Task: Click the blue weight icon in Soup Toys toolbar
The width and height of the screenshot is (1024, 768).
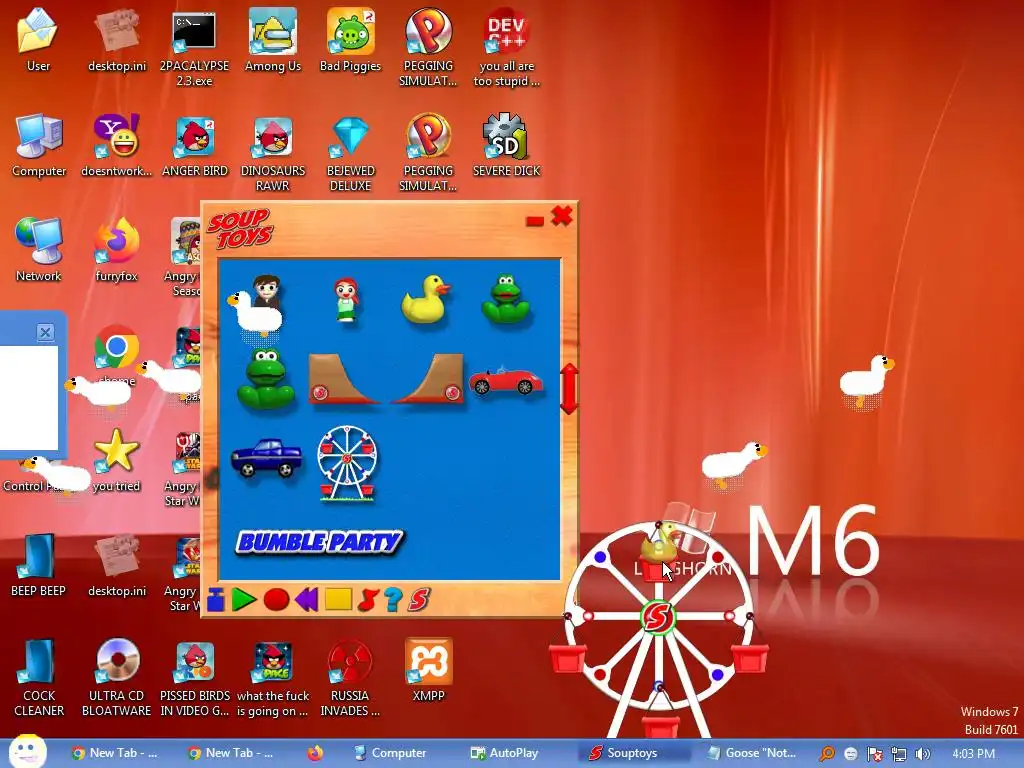Action: pyautogui.click(x=216, y=600)
